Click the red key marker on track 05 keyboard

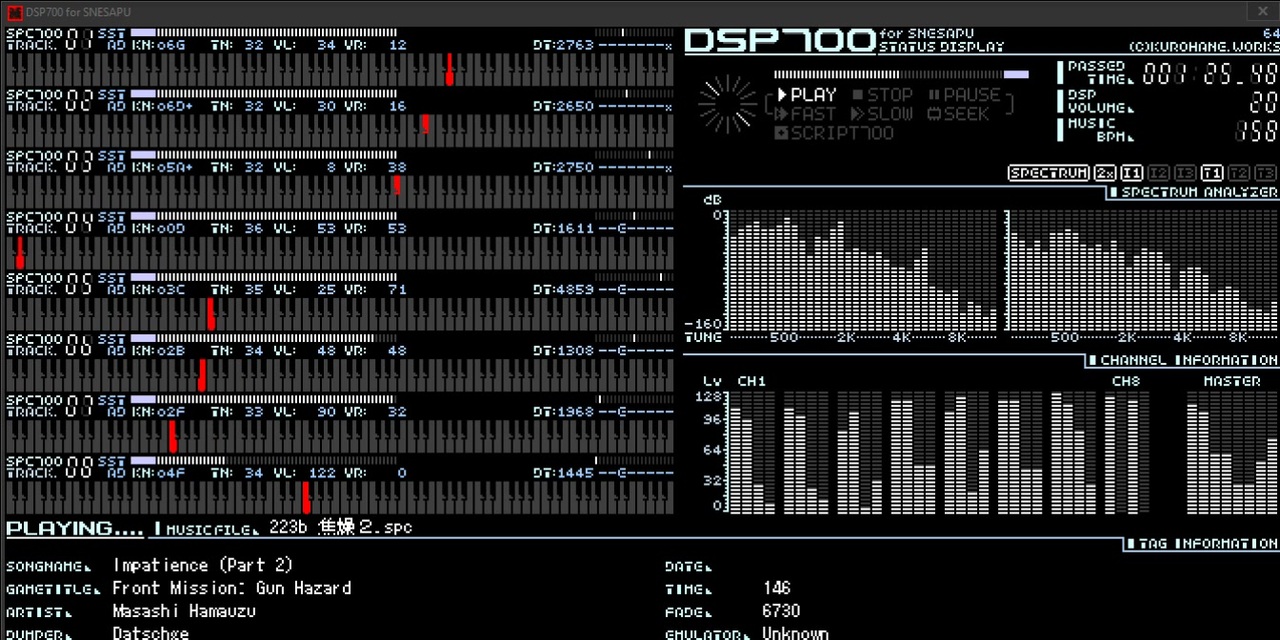pos(211,313)
